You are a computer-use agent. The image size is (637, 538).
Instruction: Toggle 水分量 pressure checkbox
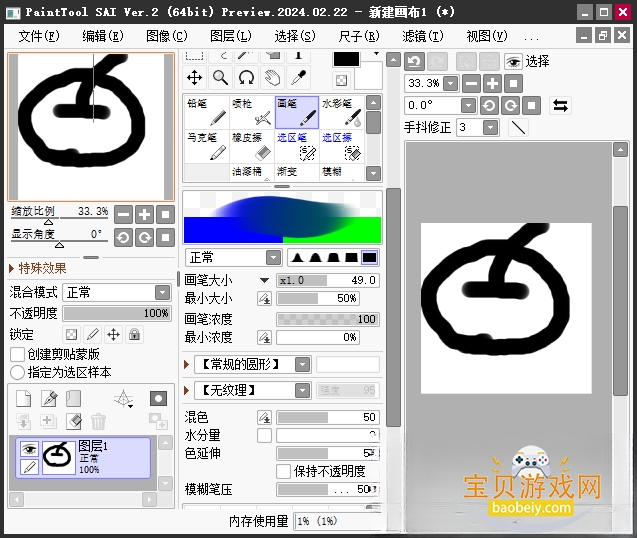[x=264, y=436]
